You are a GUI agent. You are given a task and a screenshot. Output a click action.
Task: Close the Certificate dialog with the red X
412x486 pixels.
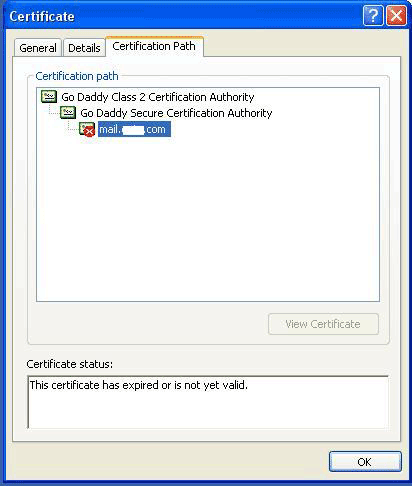pyautogui.click(x=396, y=15)
